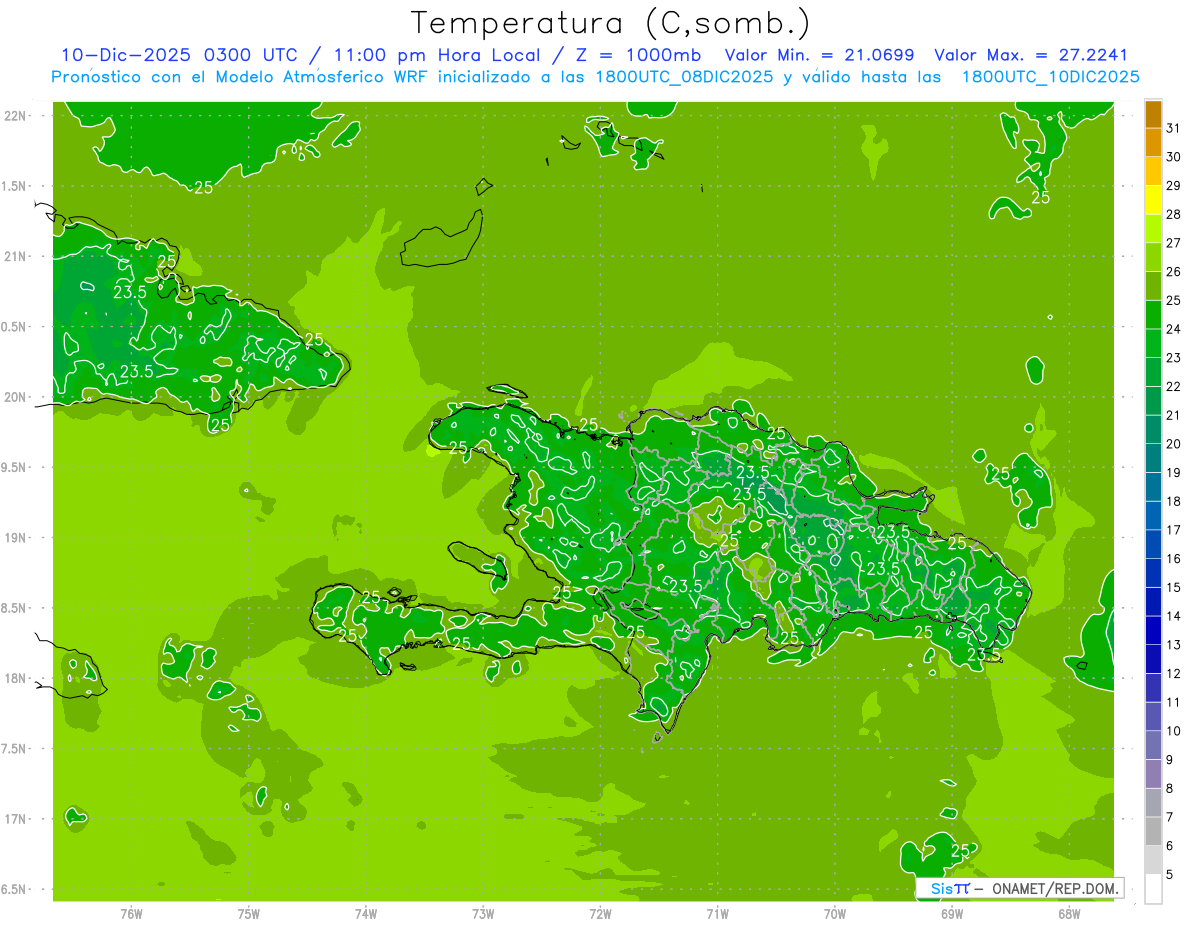
Task: Click the '68W' longitude axis label
Action: coord(1069,914)
